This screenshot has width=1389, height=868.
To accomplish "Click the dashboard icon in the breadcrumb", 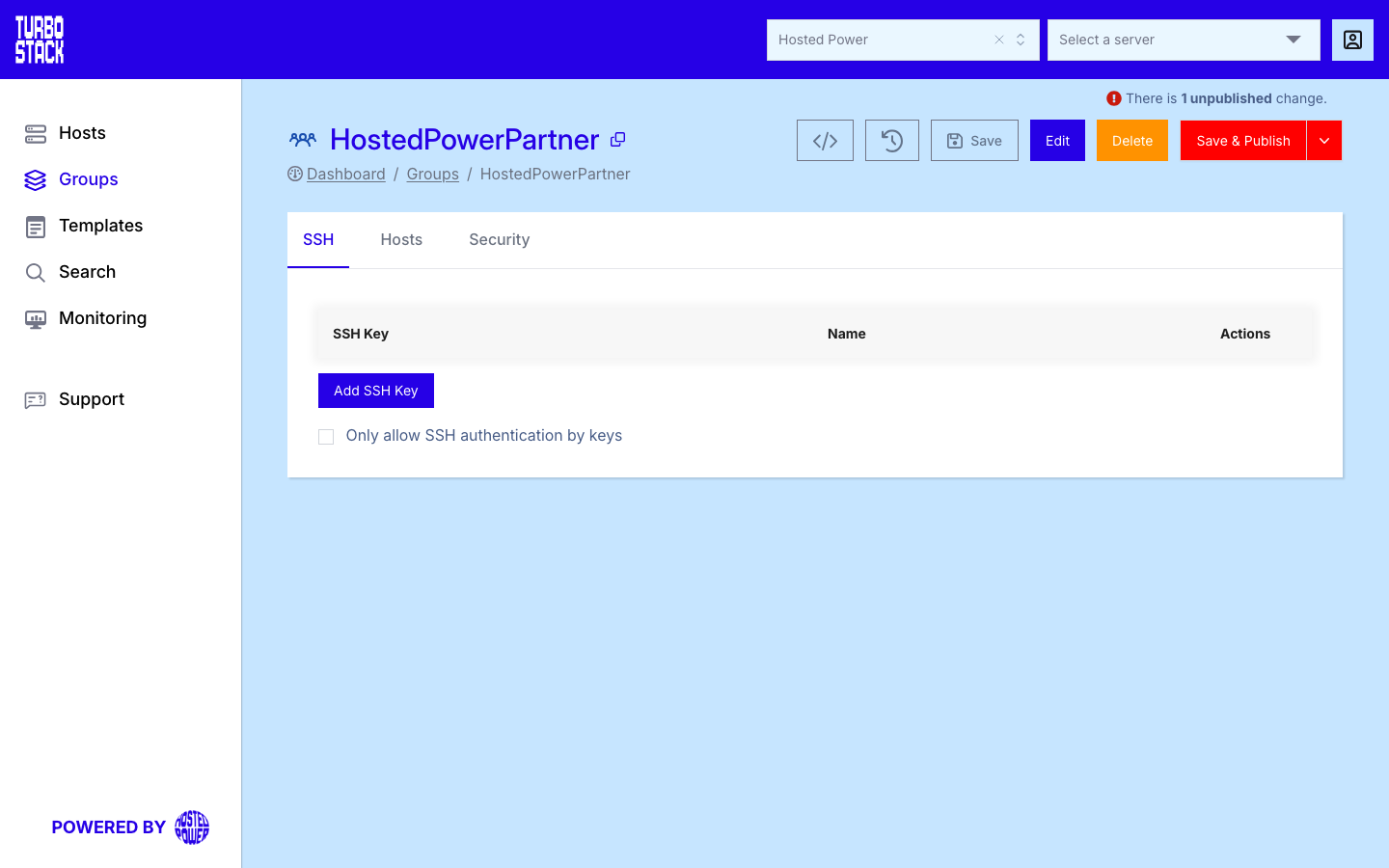I will (295, 174).
